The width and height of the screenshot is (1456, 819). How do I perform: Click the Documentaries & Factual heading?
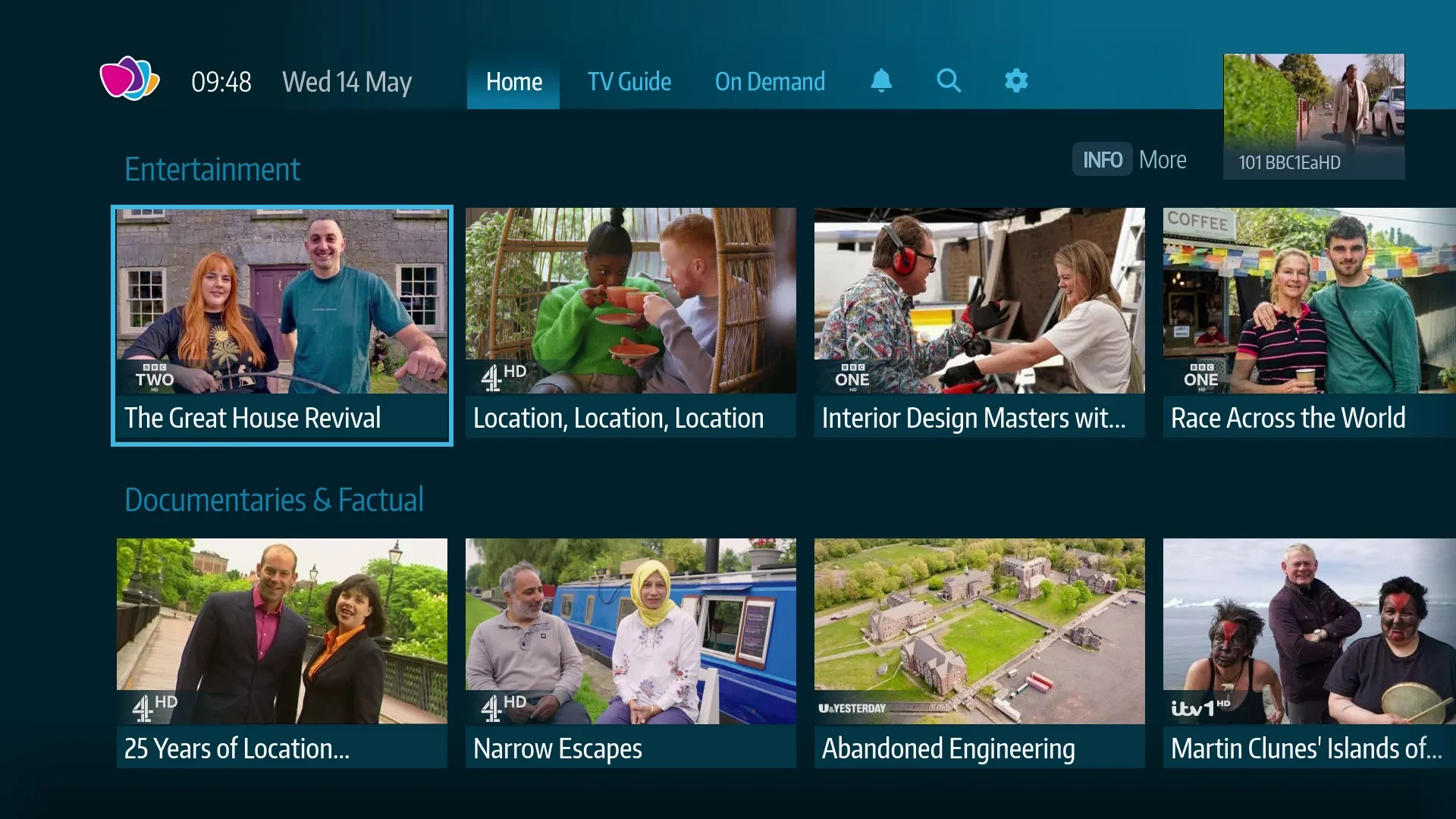pyautogui.click(x=274, y=500)
